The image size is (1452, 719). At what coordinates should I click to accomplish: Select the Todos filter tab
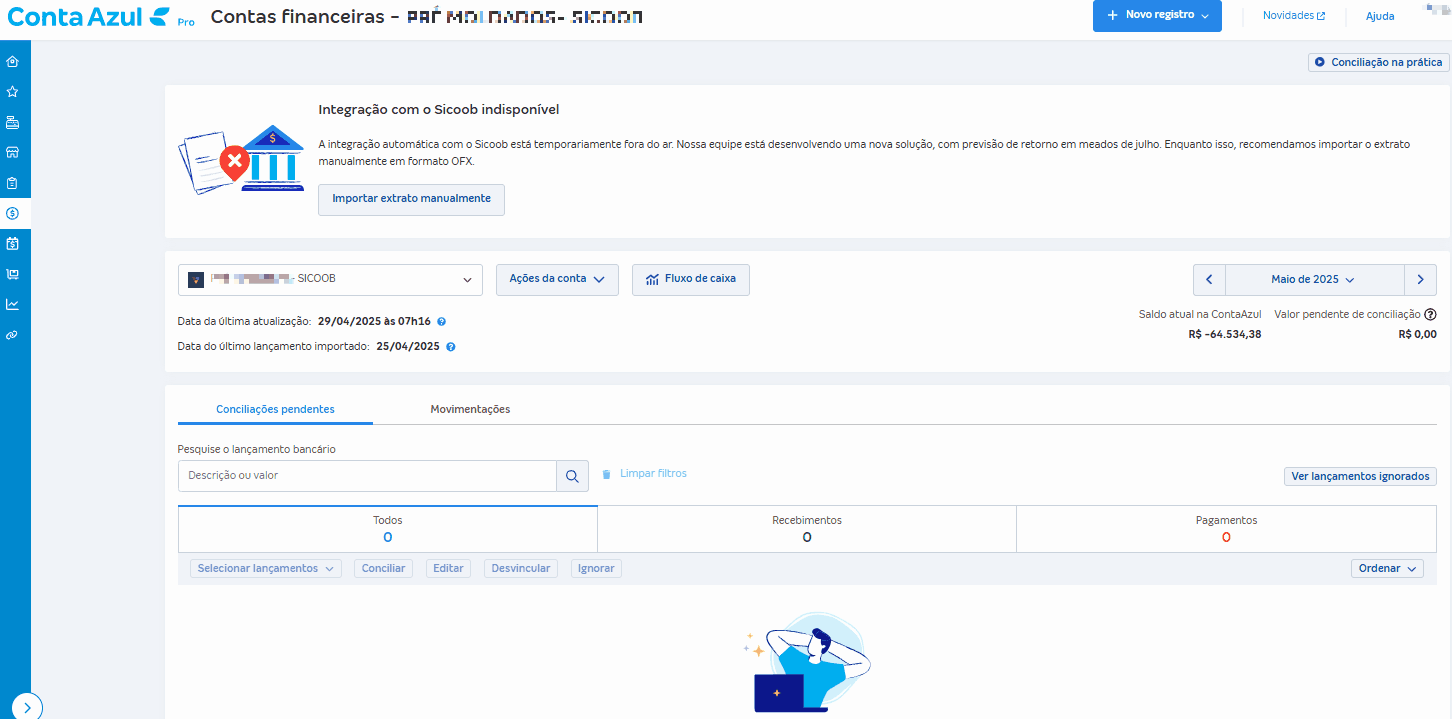(388, 529)
